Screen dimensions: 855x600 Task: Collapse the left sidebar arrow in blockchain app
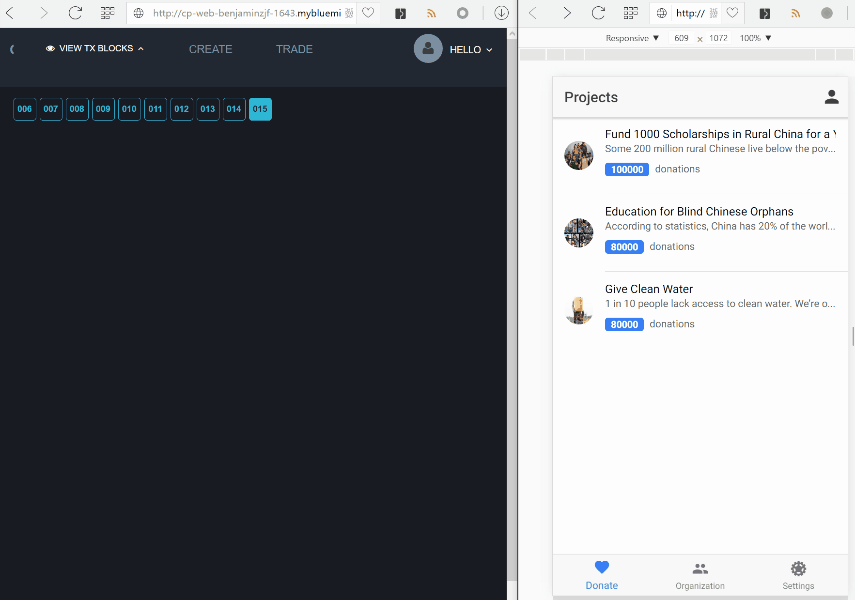[12, 49]
